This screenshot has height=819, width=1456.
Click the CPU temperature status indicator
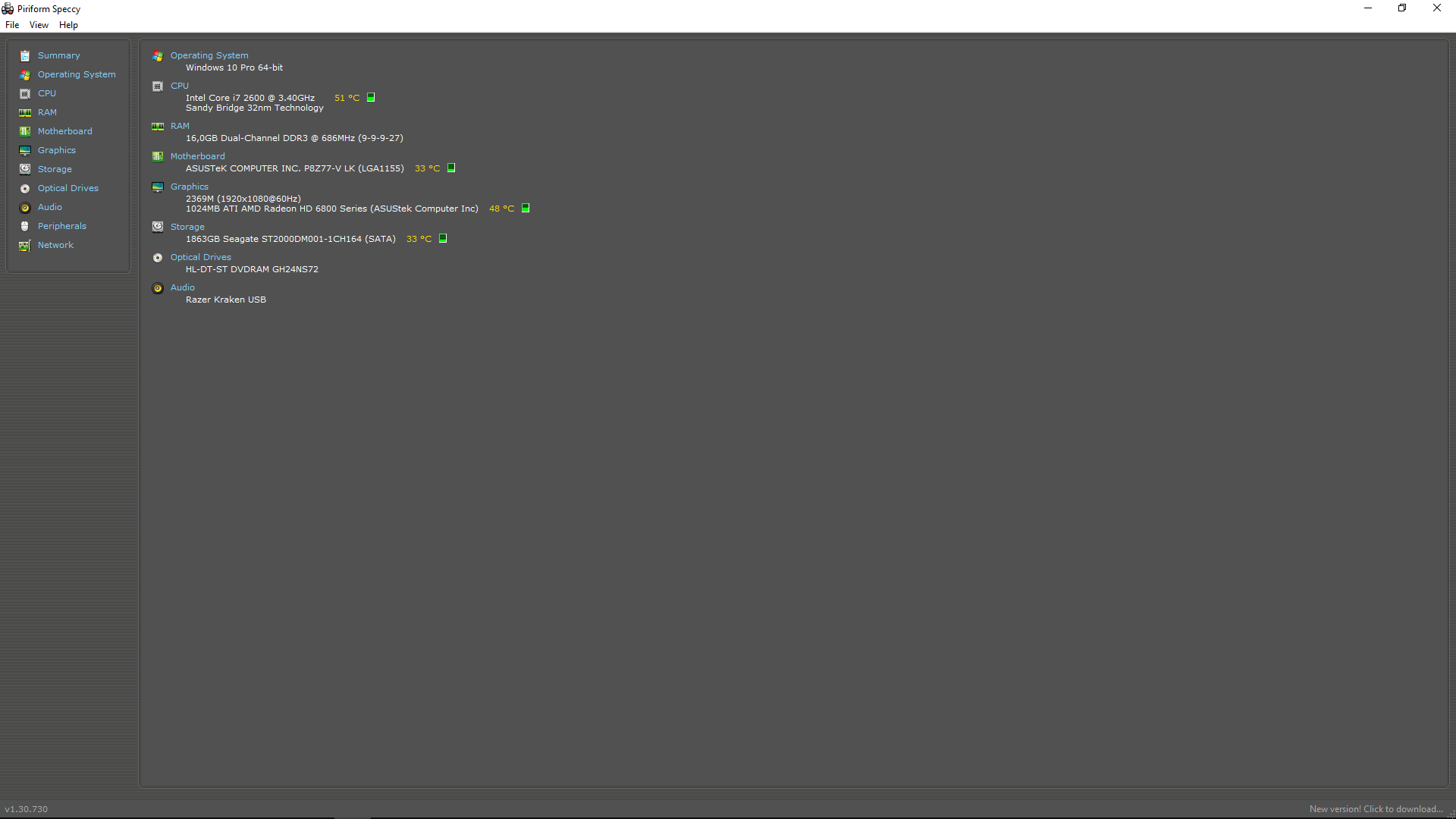pos(371,97)
